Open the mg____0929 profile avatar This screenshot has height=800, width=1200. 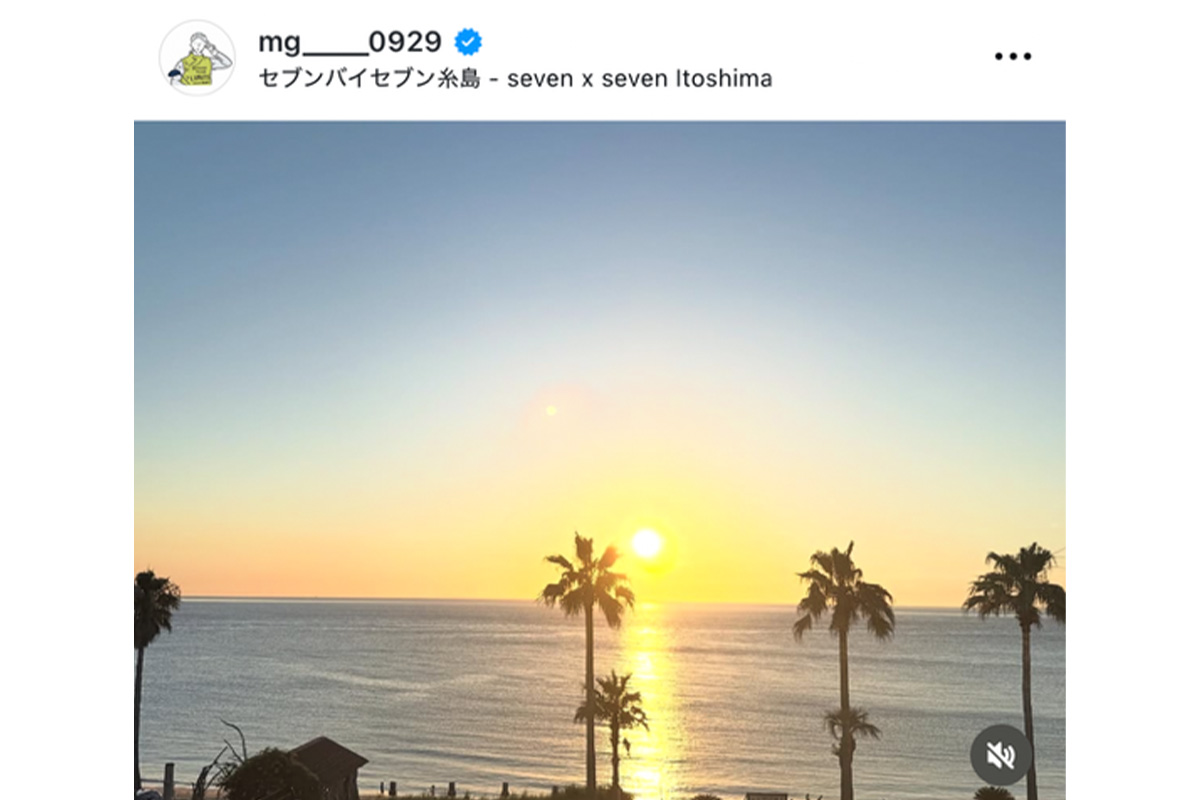point(197,58)
